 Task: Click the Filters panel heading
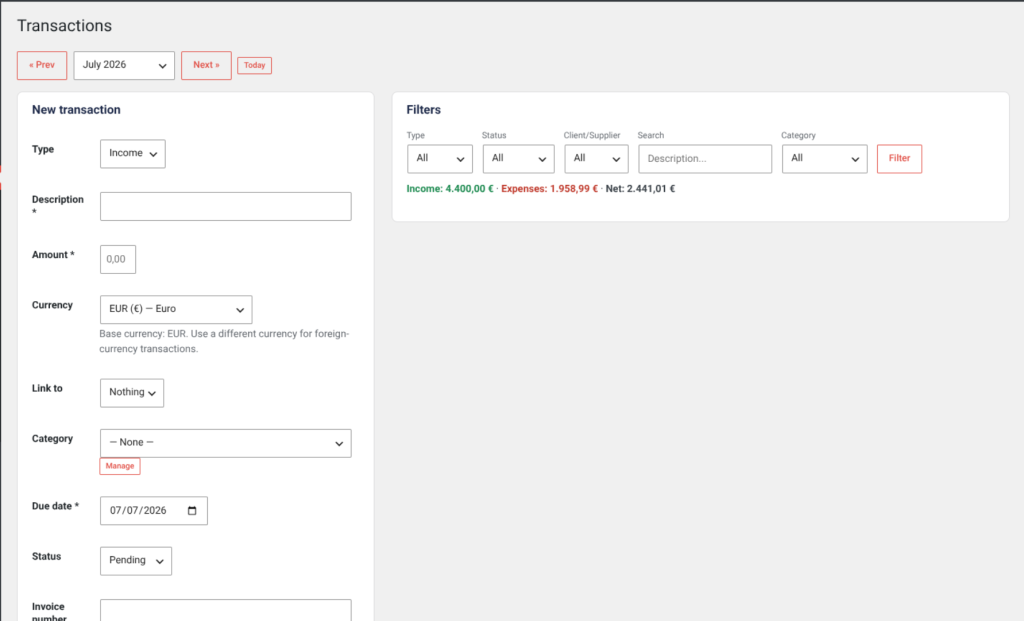tap(423, 110)
